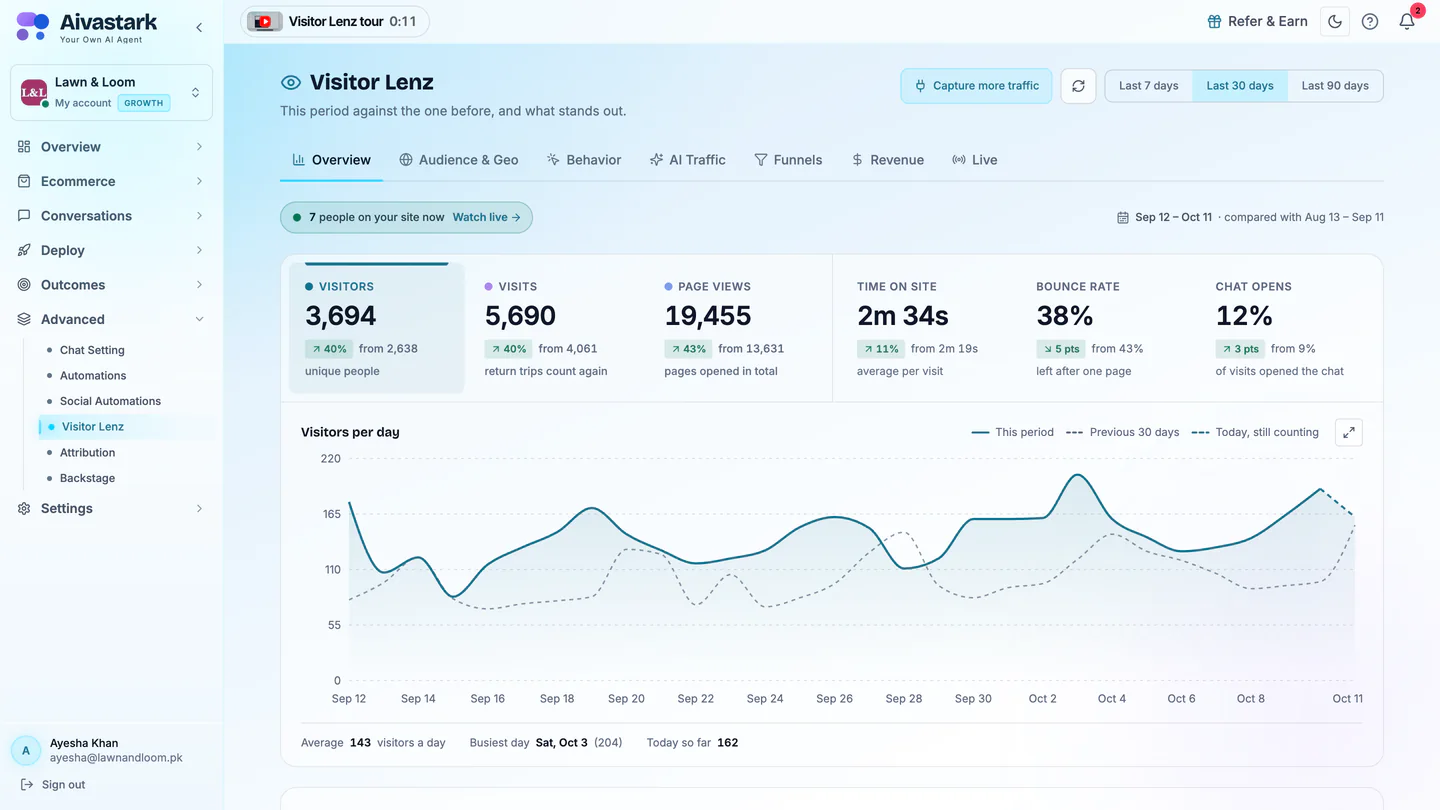Screen dimensions: 1440x810
Task: Select Last 90 days range
Action: point(1335,86)
